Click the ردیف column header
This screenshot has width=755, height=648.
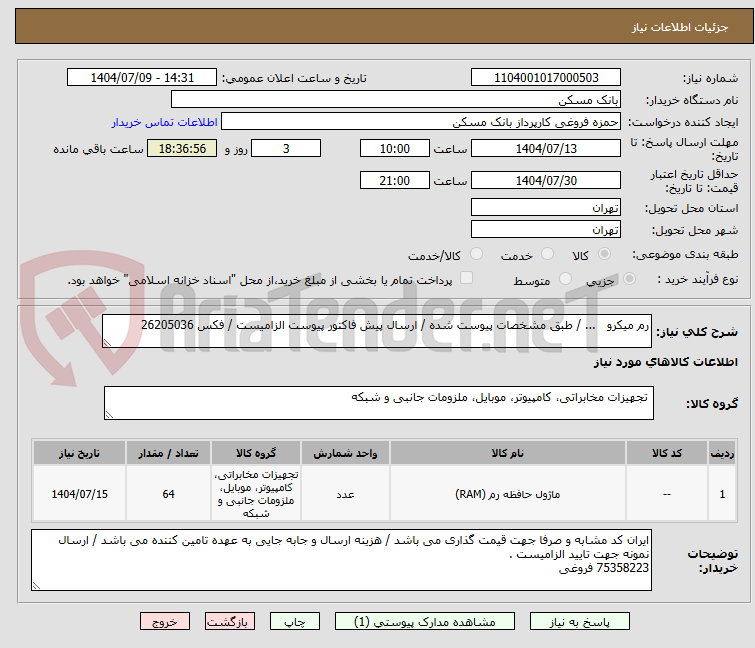coord(722,453)
